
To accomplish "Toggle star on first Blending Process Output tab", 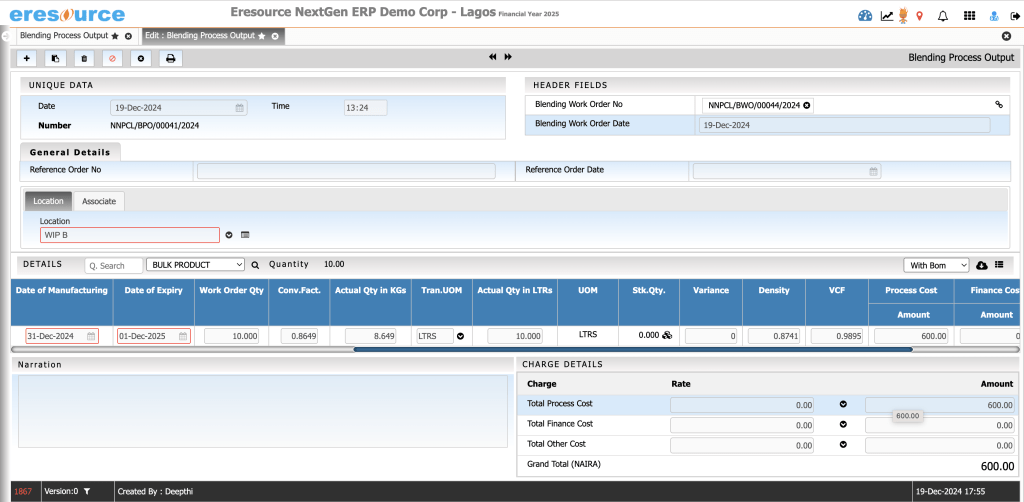I will pyautogui.click(x=115, y=36).
